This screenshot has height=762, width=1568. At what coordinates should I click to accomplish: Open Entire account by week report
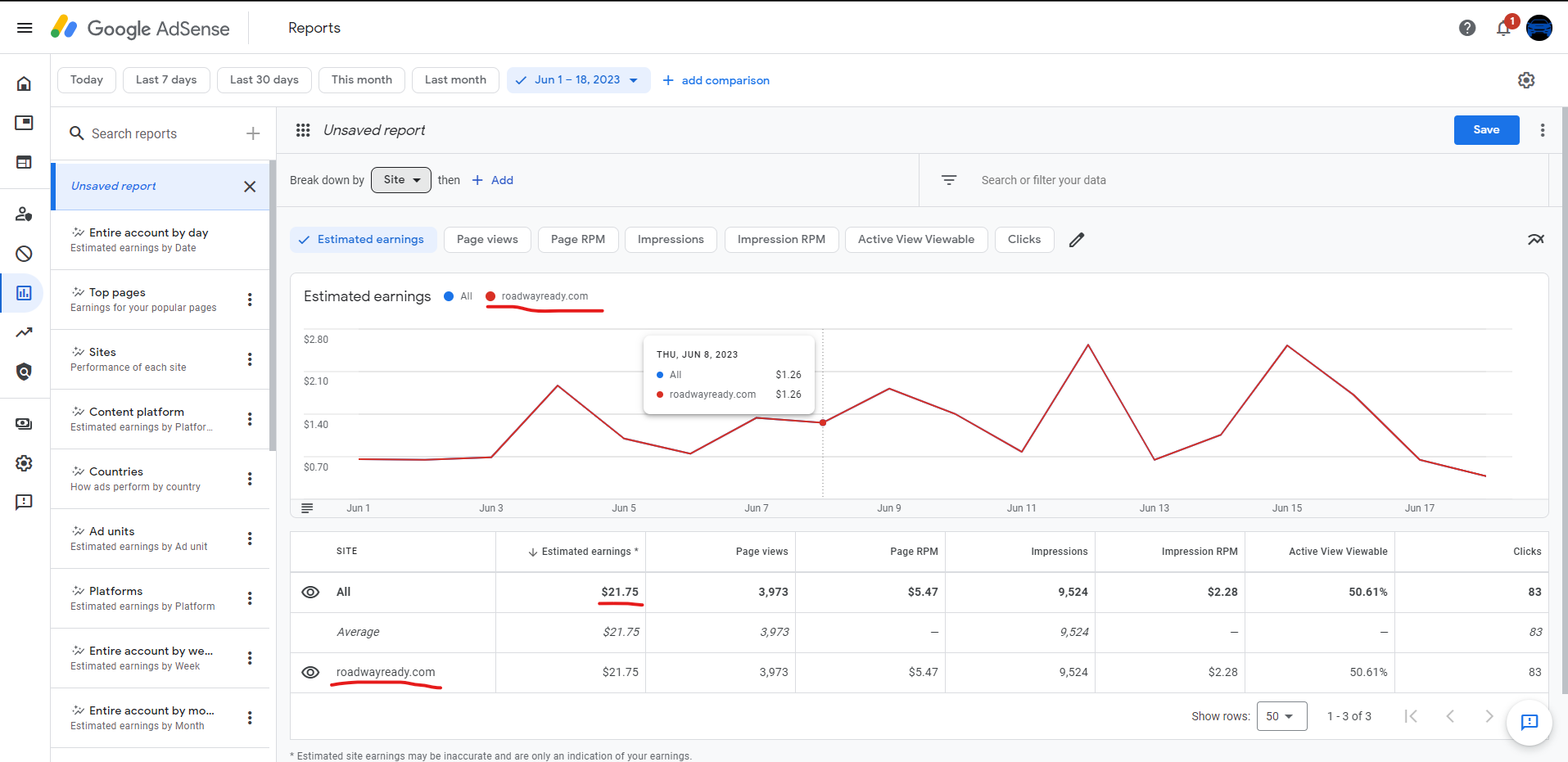pyautogui.click(x=160, y=658)
